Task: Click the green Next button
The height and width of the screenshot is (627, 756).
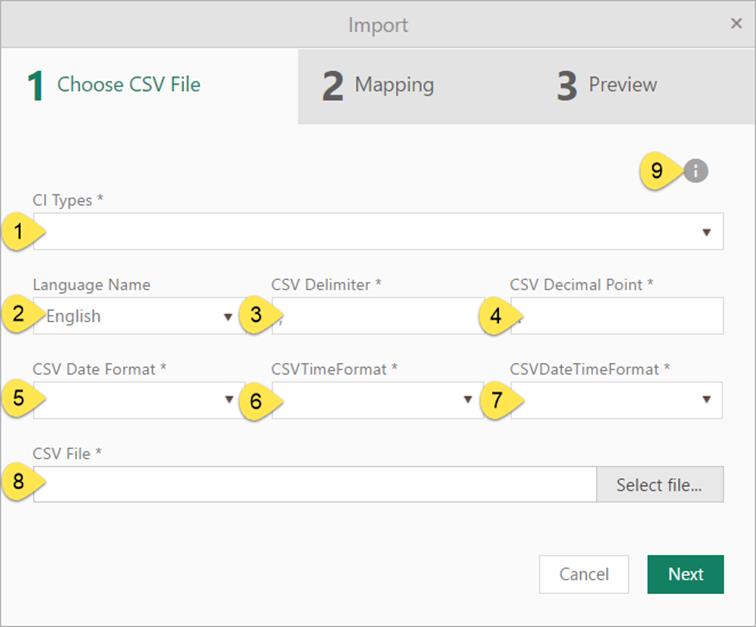Action: (x=685, y=574)
